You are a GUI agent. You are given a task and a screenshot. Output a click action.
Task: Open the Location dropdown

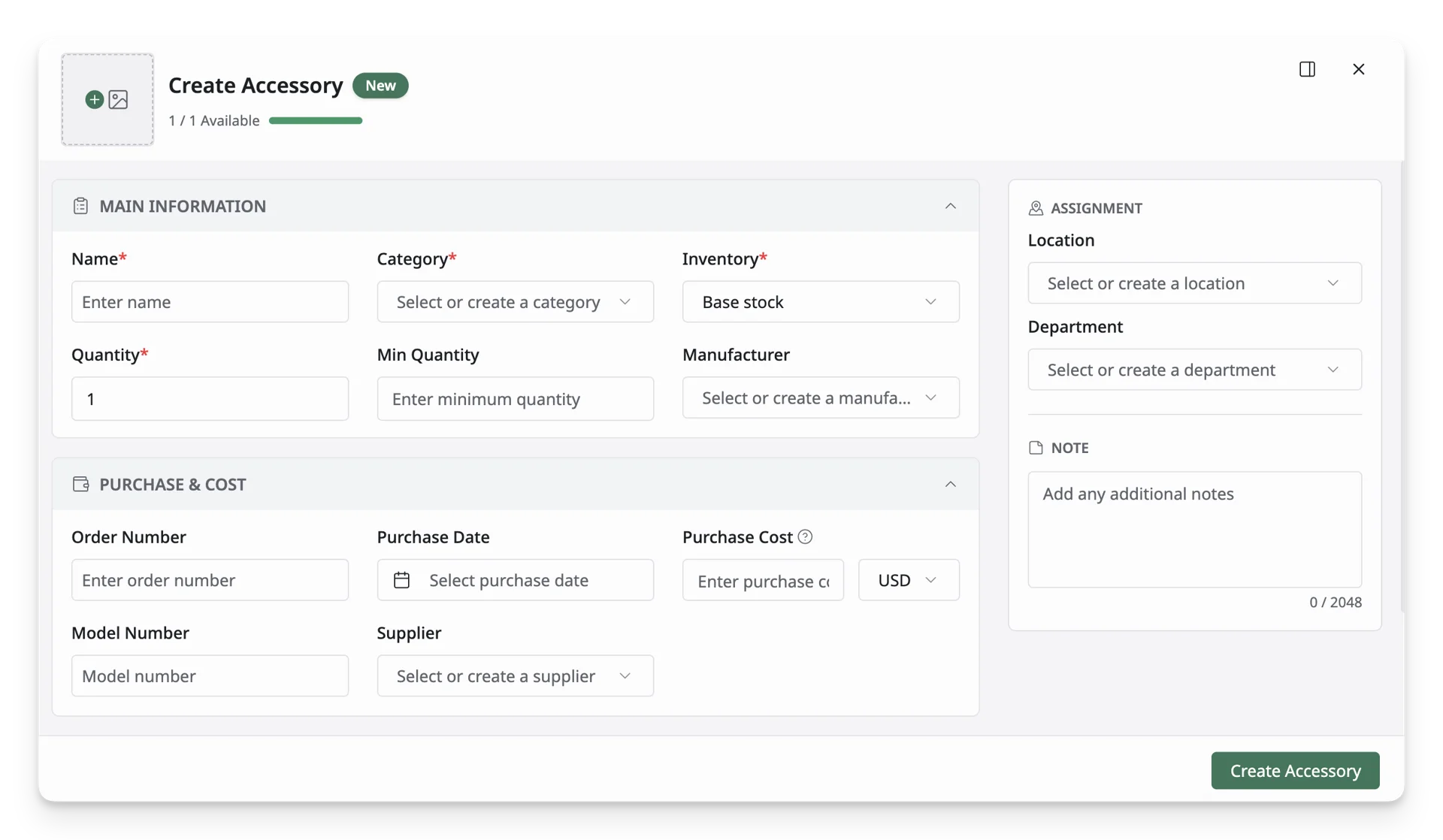click(1194, 283)
